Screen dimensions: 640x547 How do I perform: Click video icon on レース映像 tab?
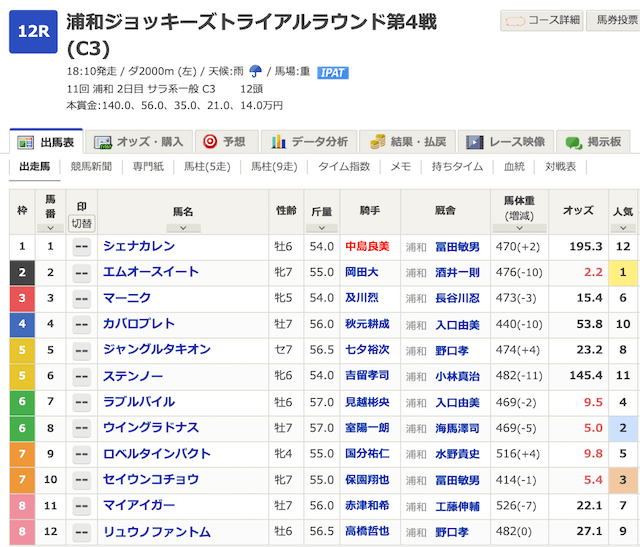click(x=475, y=142)
